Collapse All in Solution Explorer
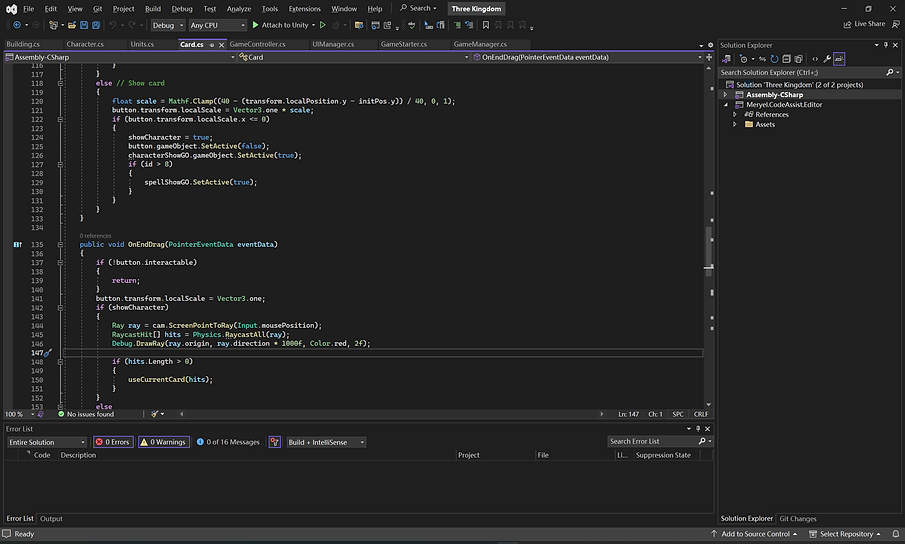 tap(786, 59)
